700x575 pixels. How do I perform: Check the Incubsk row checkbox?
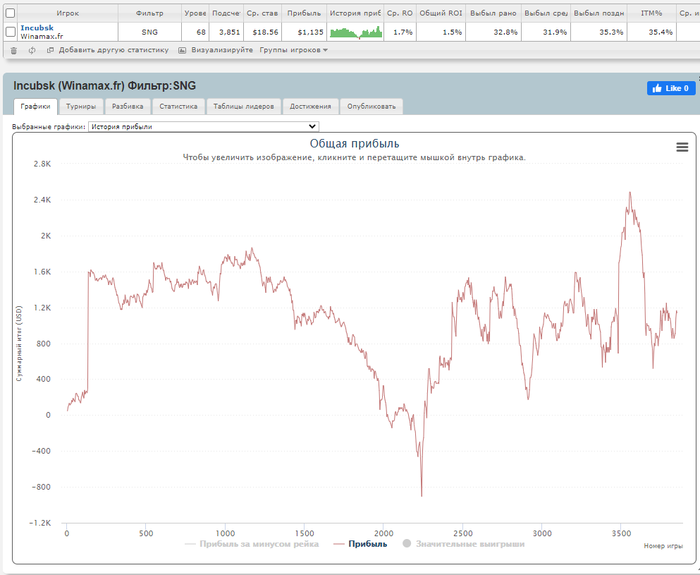point(10,32)
